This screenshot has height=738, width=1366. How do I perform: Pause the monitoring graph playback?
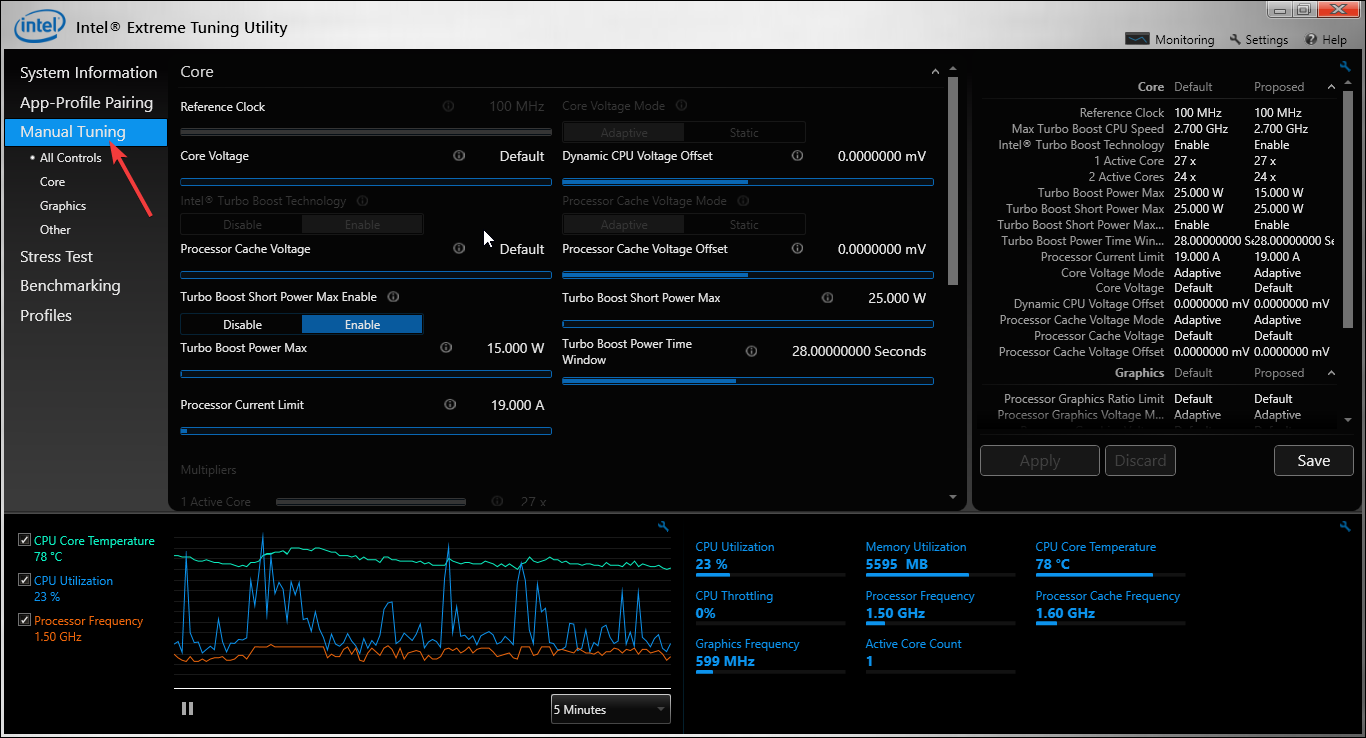click(x=187, y=708)
